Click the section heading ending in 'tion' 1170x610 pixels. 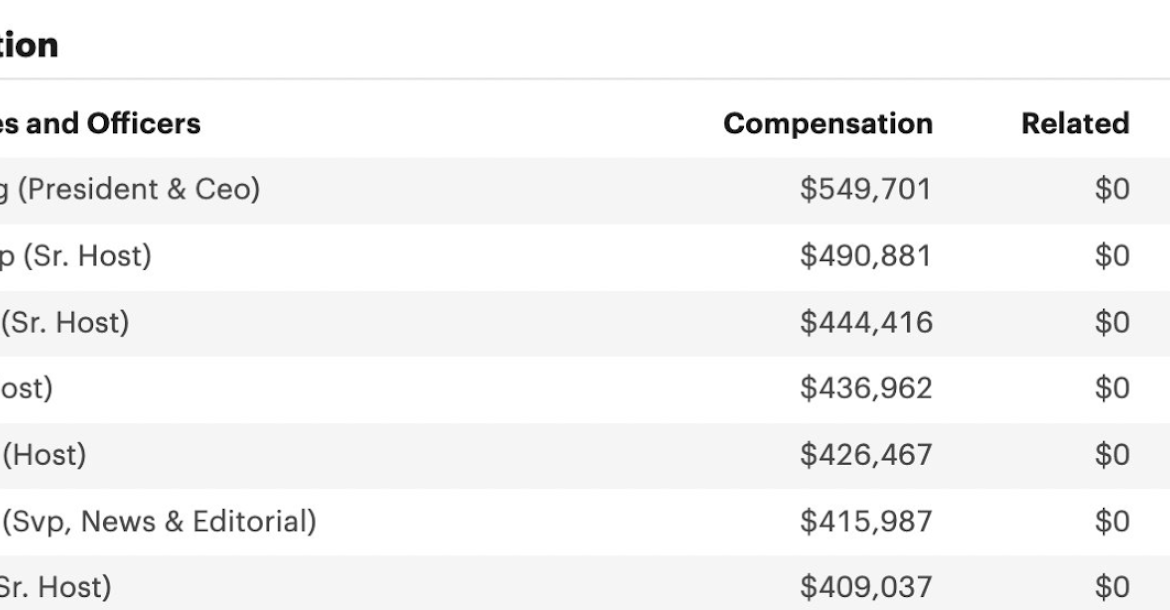(x=29, y=45)
